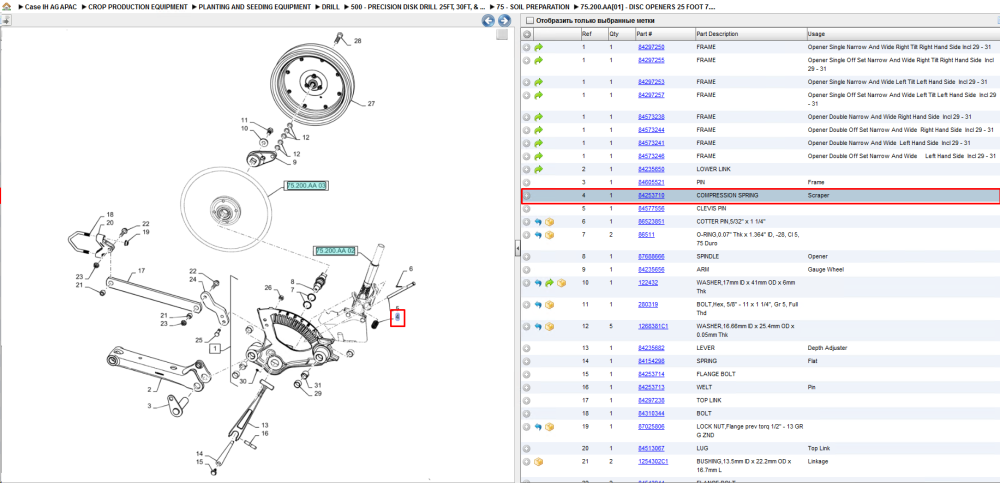This screenshot has width=1000, height=483.
Task: Open part number 84235656 link
Action: (651, 269)
